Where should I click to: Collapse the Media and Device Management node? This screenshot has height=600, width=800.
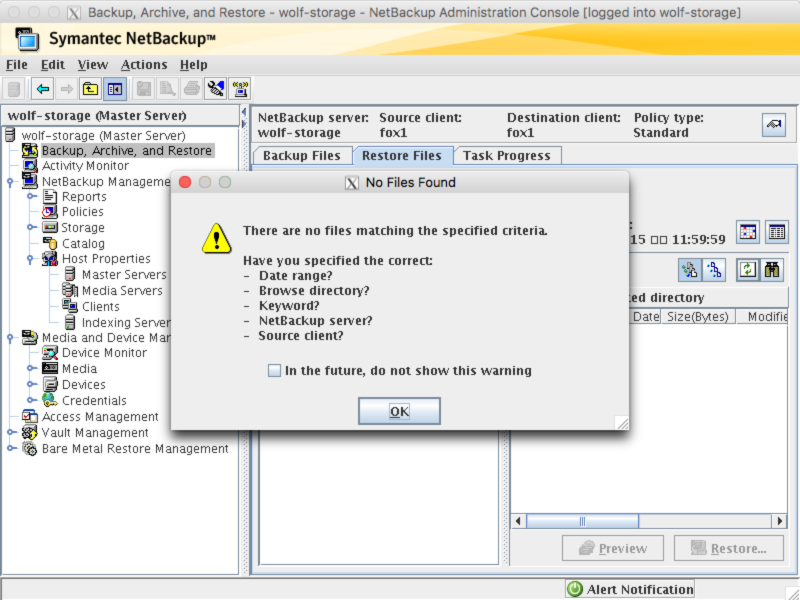(8, 337)
